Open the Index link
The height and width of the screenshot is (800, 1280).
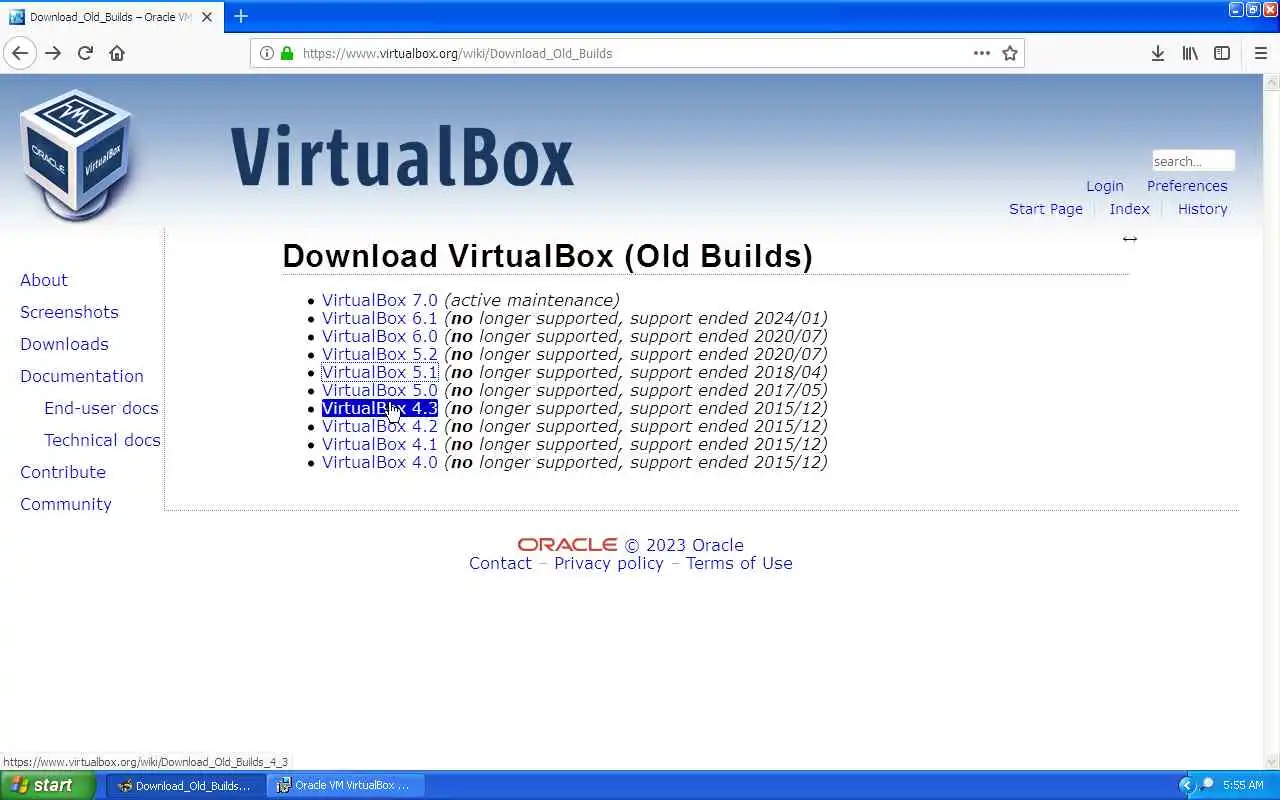click(1129, 209)
